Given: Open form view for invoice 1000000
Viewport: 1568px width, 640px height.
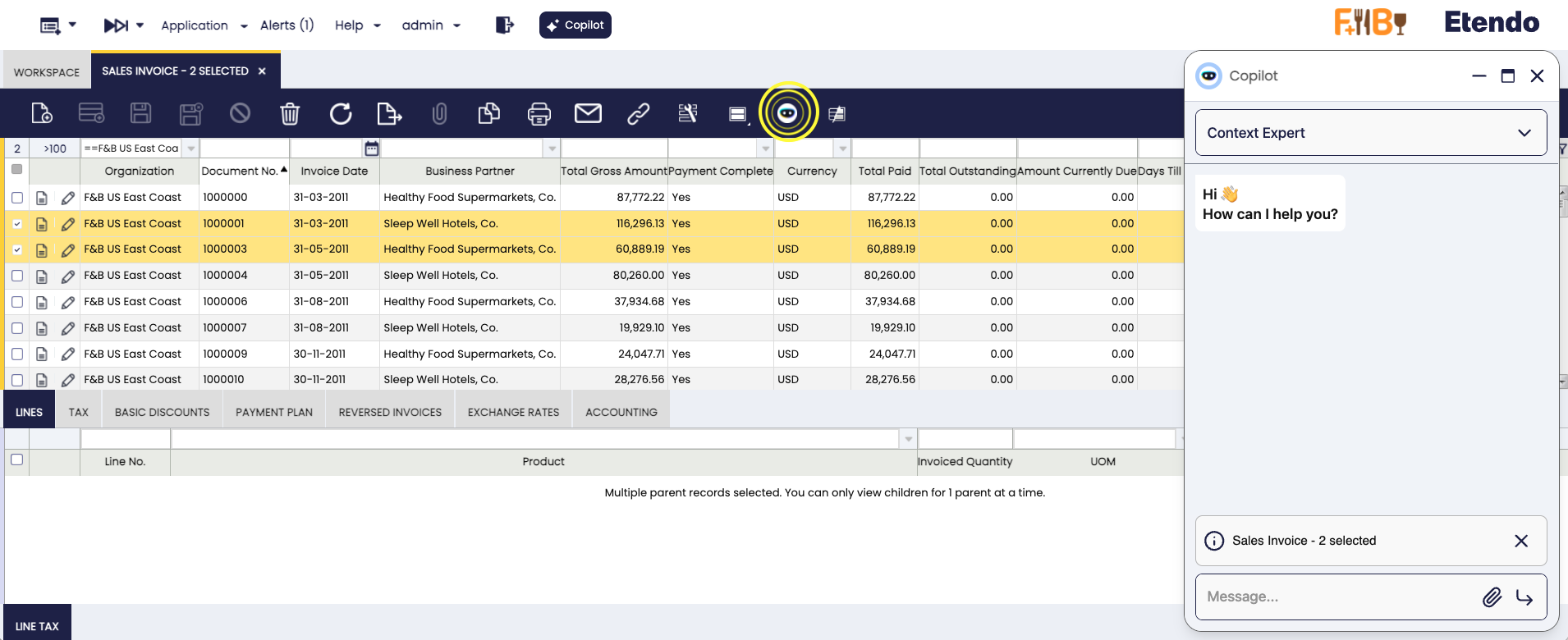Looking at the screenshot, I should click(x=42, y=198).
